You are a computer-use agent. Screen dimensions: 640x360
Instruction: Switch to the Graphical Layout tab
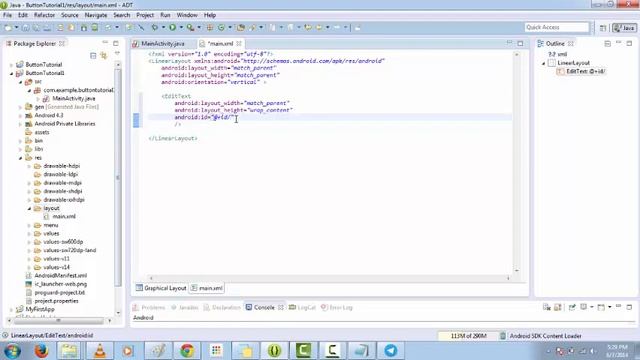pos(161,288)
